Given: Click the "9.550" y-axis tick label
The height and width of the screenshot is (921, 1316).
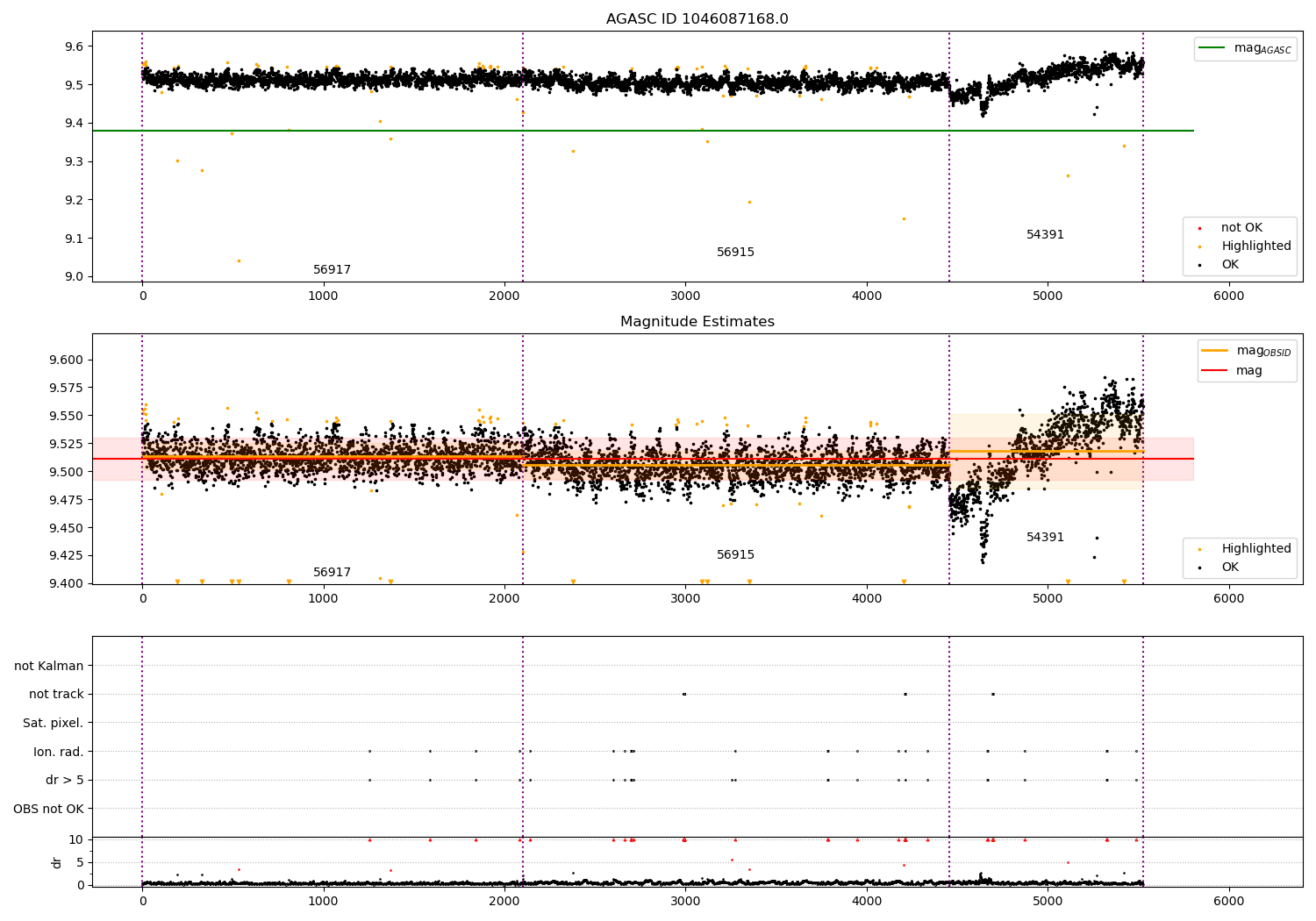Looking at the screenshot, I should (x=68, y=417).
